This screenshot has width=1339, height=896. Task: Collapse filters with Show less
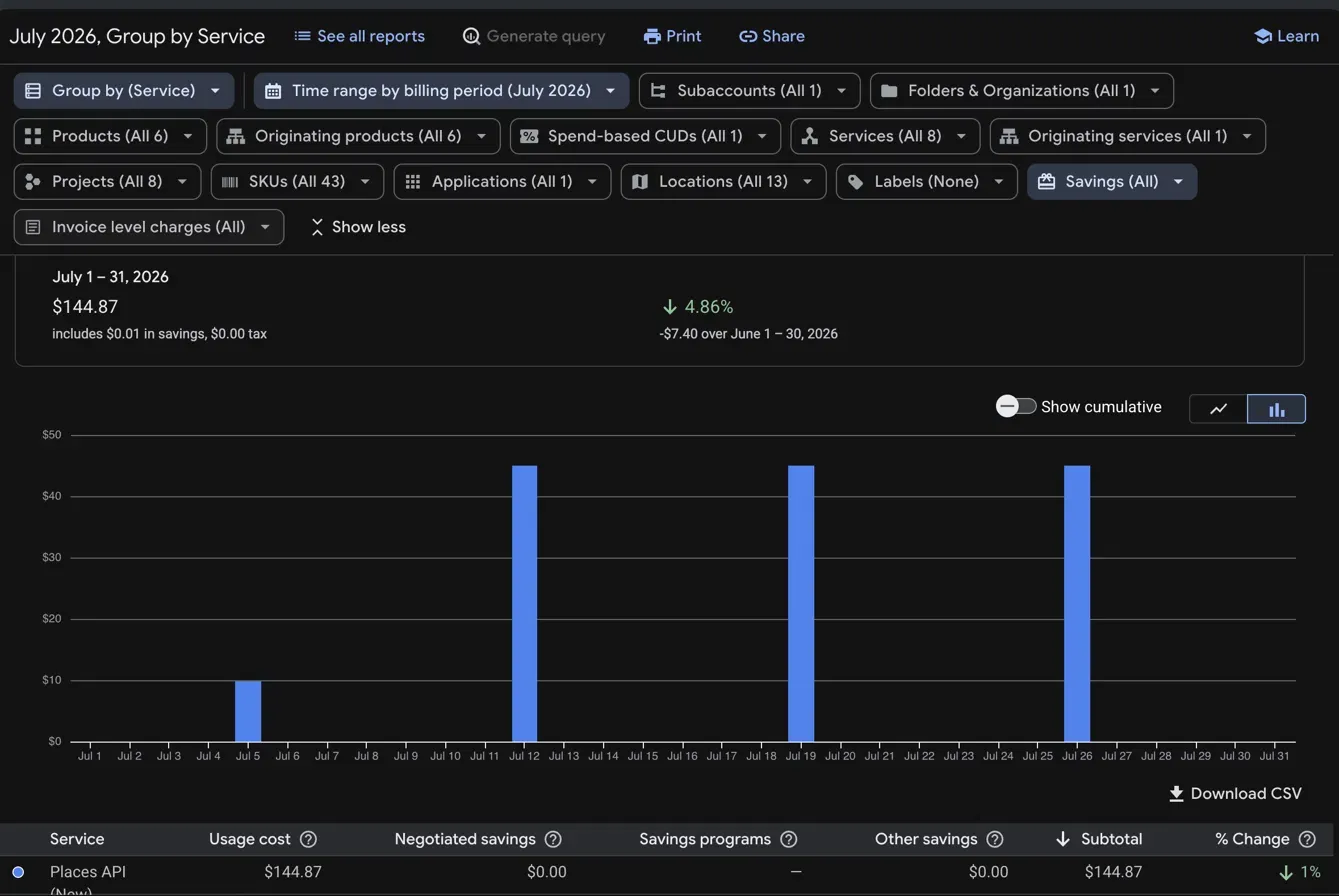coord(358,227)
